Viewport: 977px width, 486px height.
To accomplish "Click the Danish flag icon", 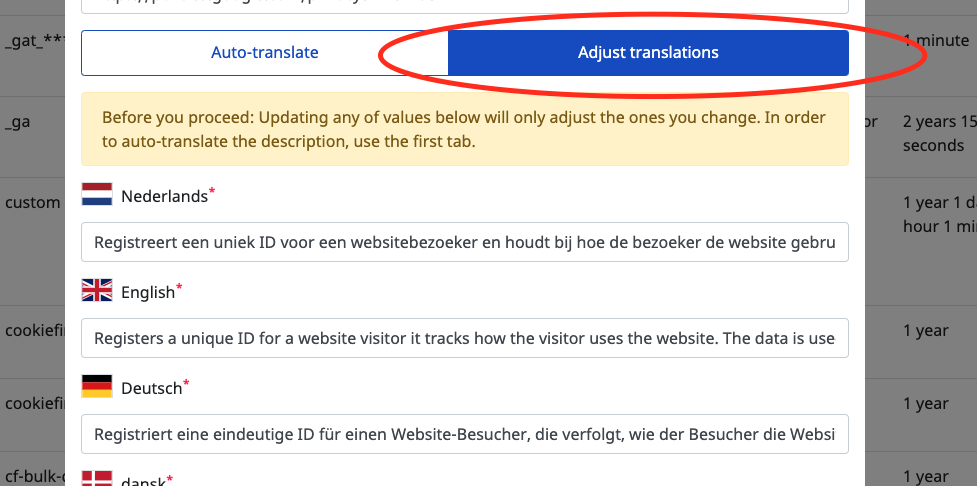I will click(97, 479).
